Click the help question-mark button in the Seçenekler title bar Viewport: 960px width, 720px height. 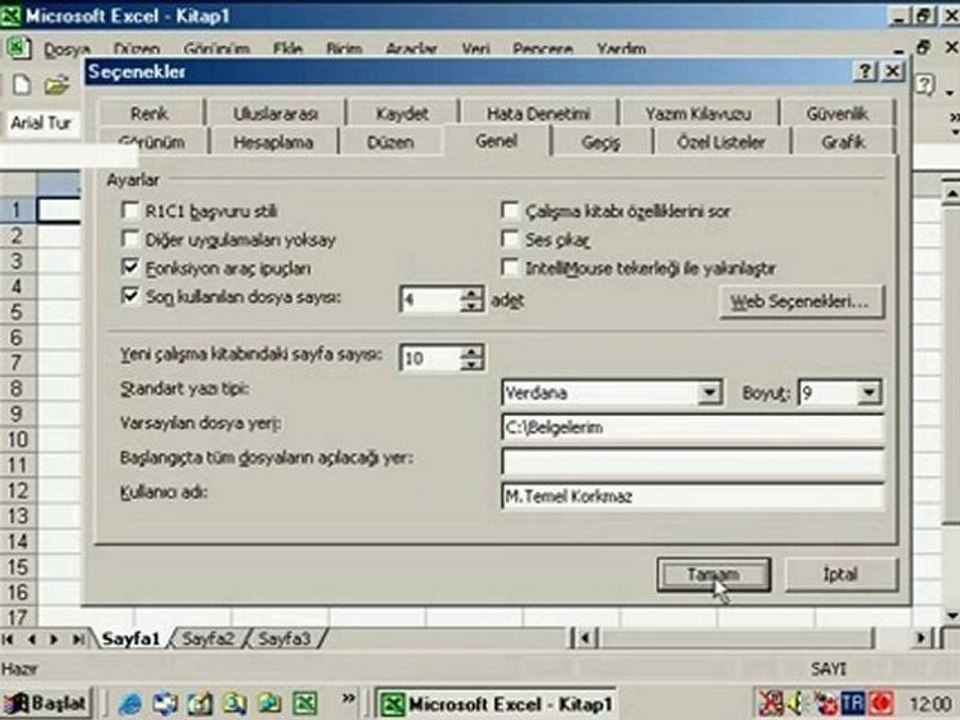[864, 72]
